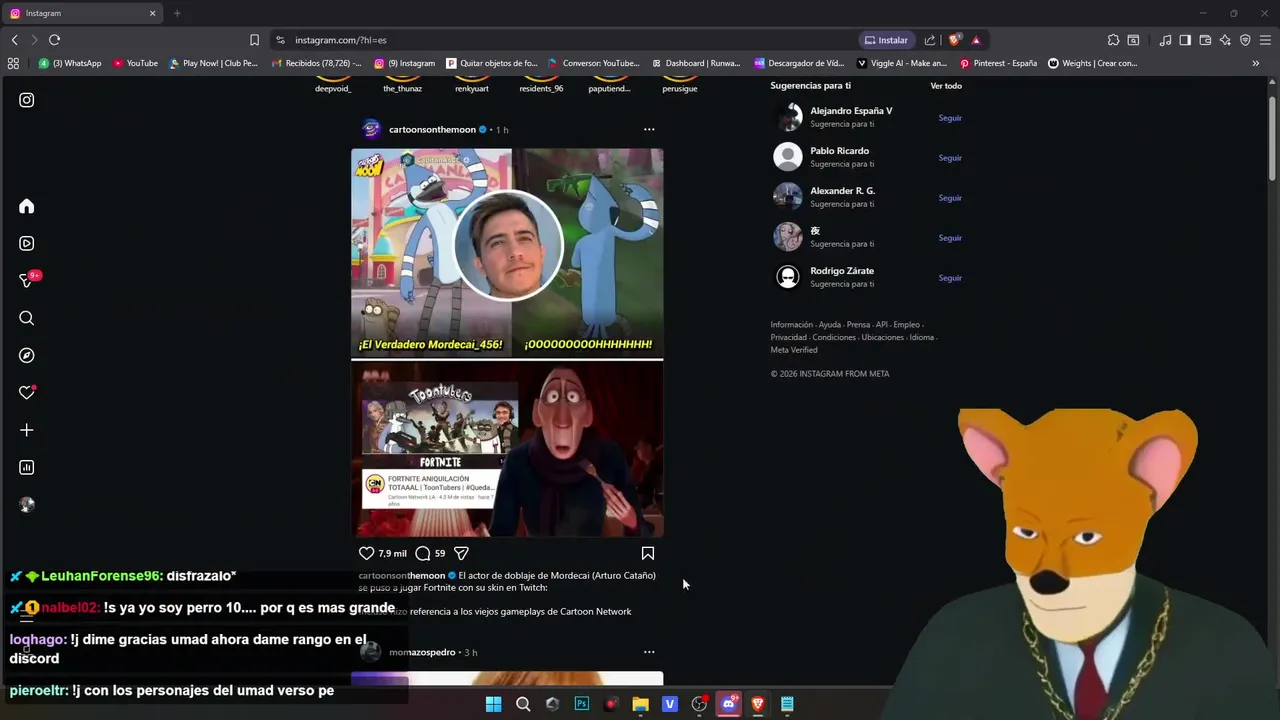Open the Windows Start menu
This screenshot has width=1280, height=720.
coord(493,704)
